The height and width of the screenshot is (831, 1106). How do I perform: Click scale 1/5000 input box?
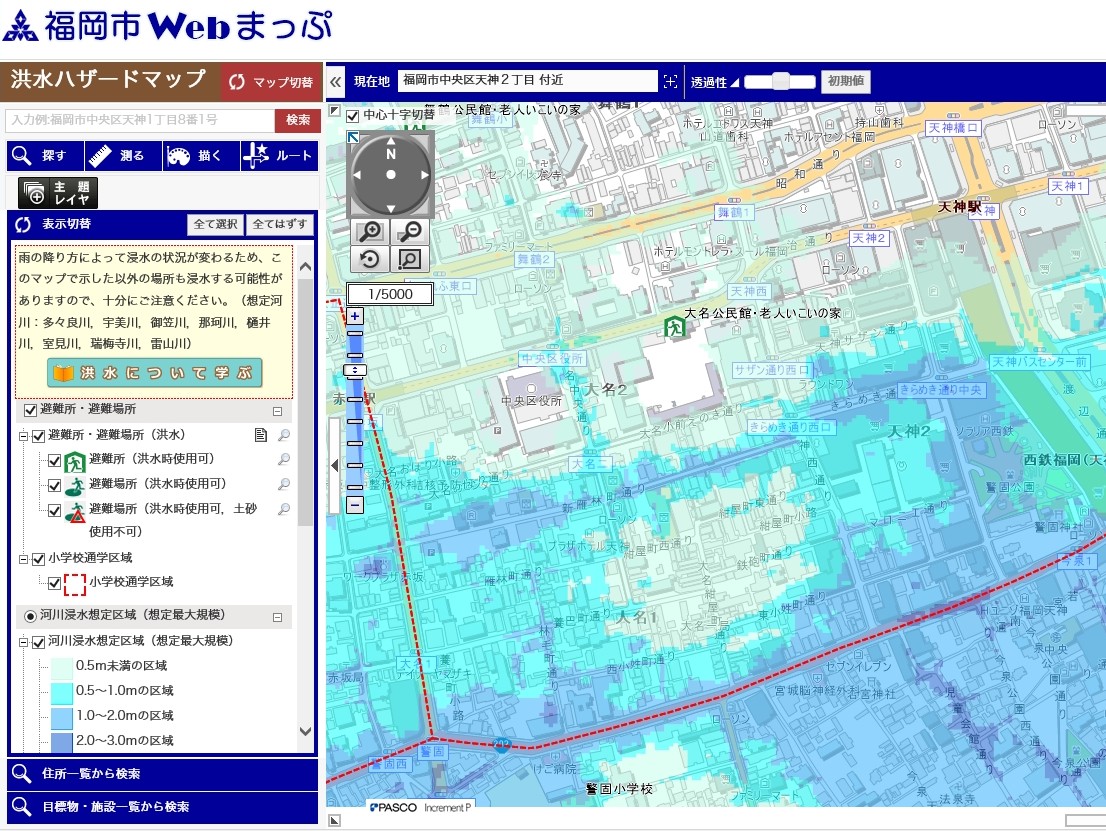[390, 294]
